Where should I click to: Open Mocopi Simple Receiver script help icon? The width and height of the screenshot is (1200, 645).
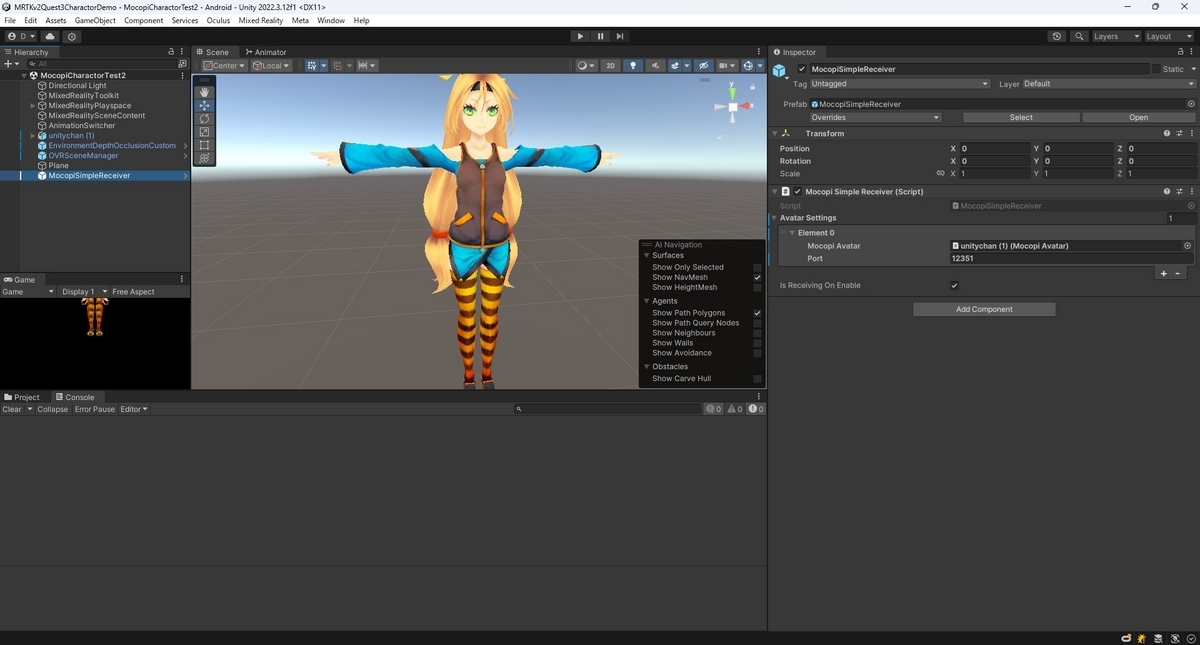[1167, 191]
